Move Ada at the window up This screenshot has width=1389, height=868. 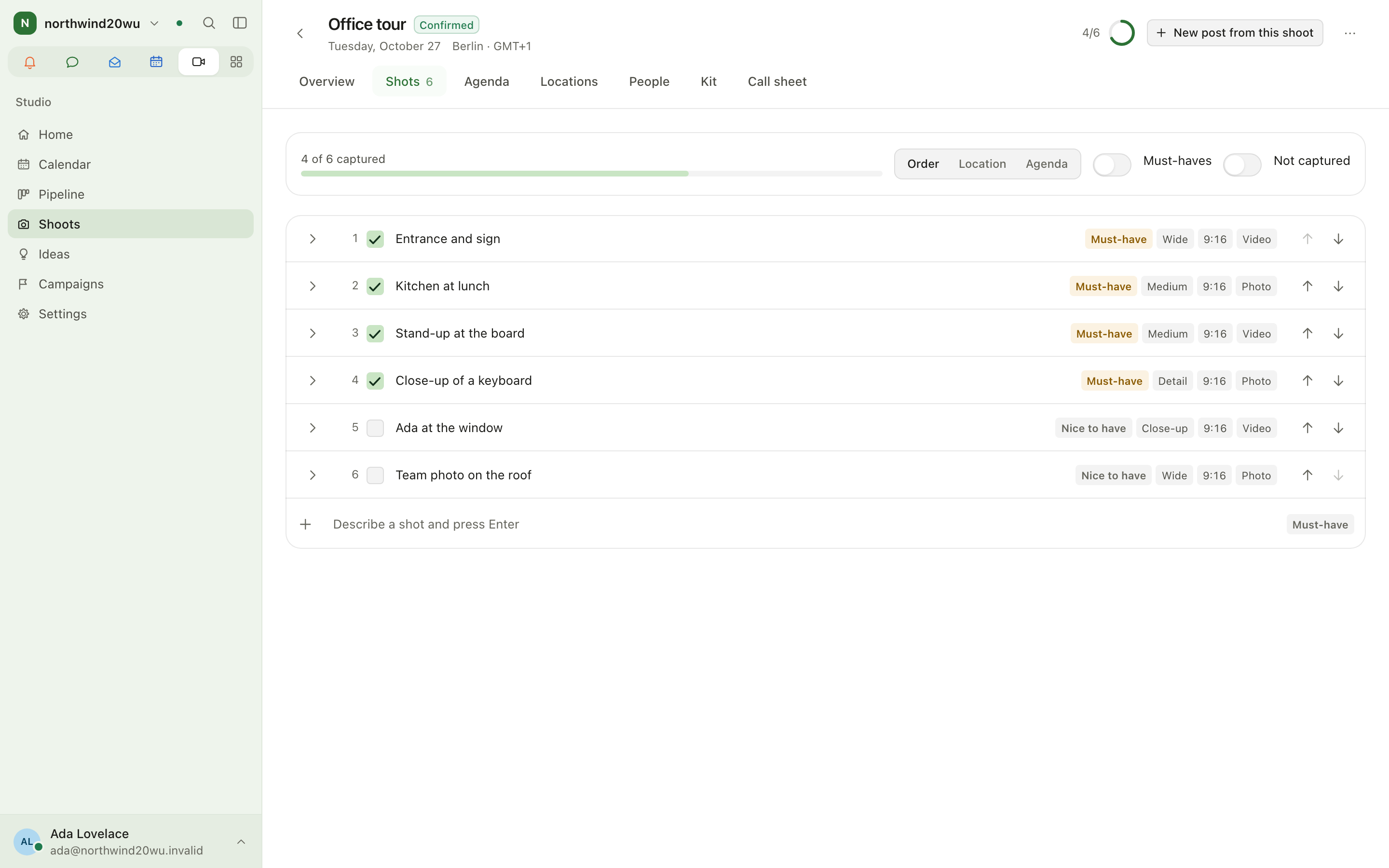[1307, 428]
